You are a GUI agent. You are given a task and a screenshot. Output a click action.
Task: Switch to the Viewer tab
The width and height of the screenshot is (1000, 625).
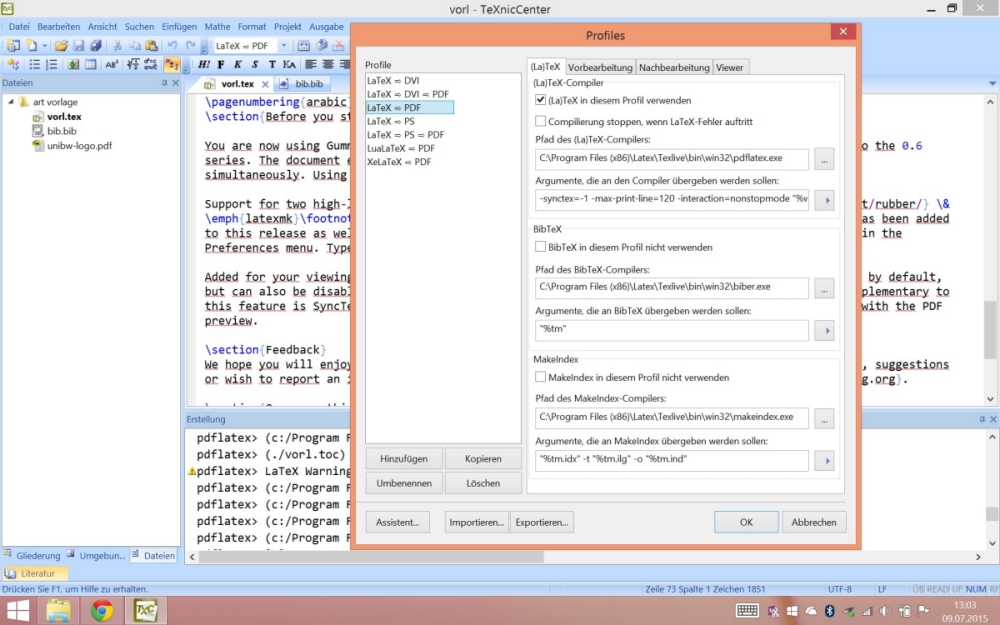tap(729, 67)
